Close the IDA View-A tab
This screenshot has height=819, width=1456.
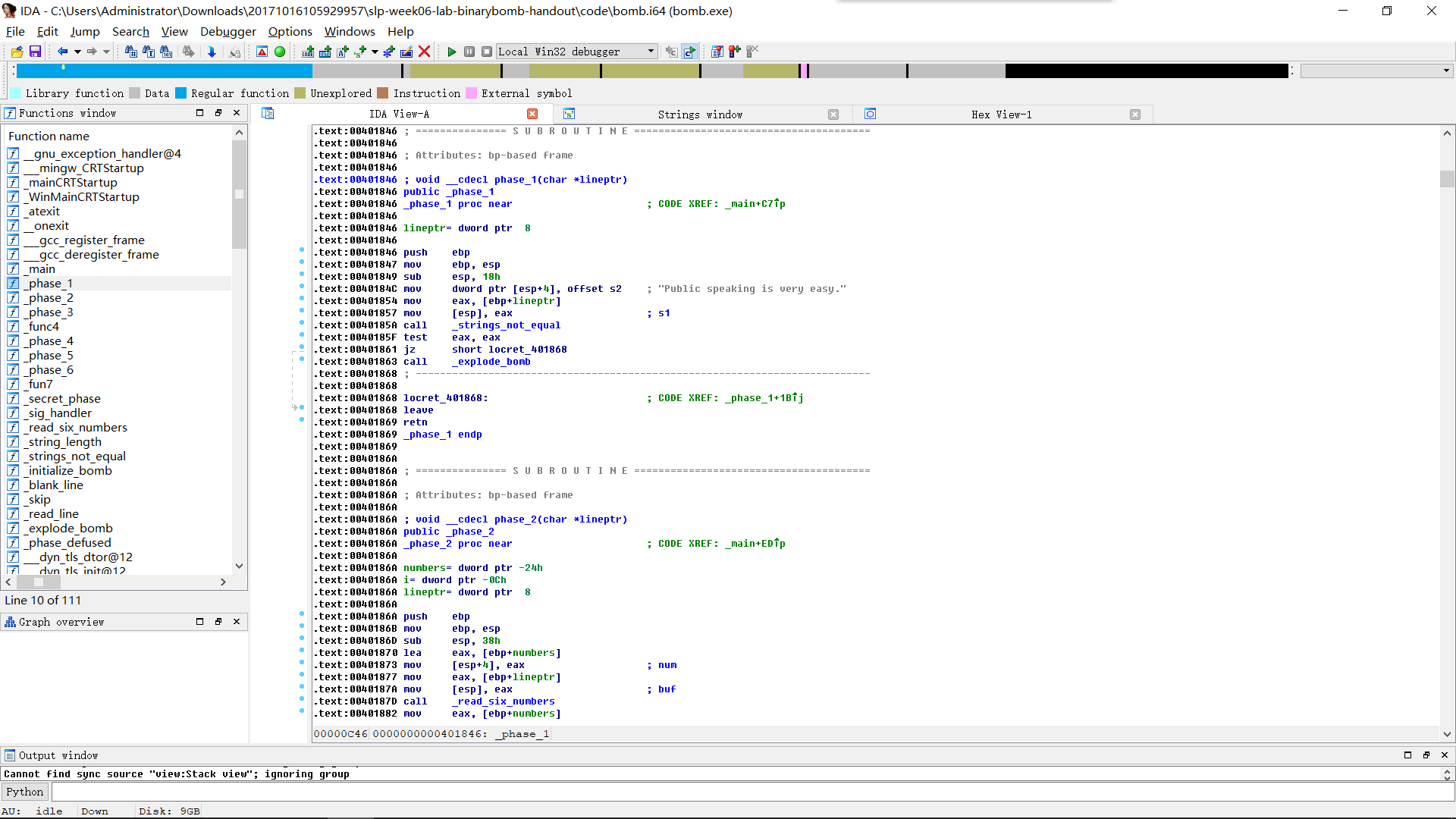532,115
